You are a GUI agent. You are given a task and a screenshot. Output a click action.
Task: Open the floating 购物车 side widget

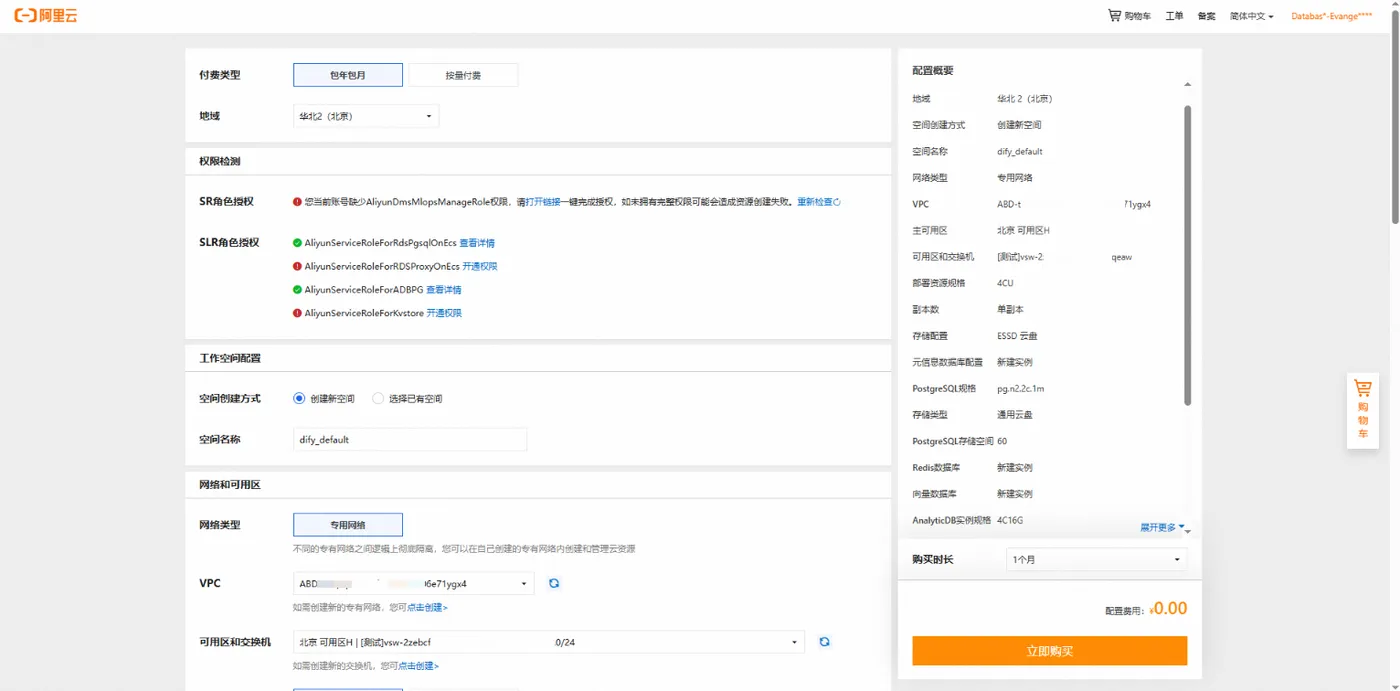[x=1362, y=410]
